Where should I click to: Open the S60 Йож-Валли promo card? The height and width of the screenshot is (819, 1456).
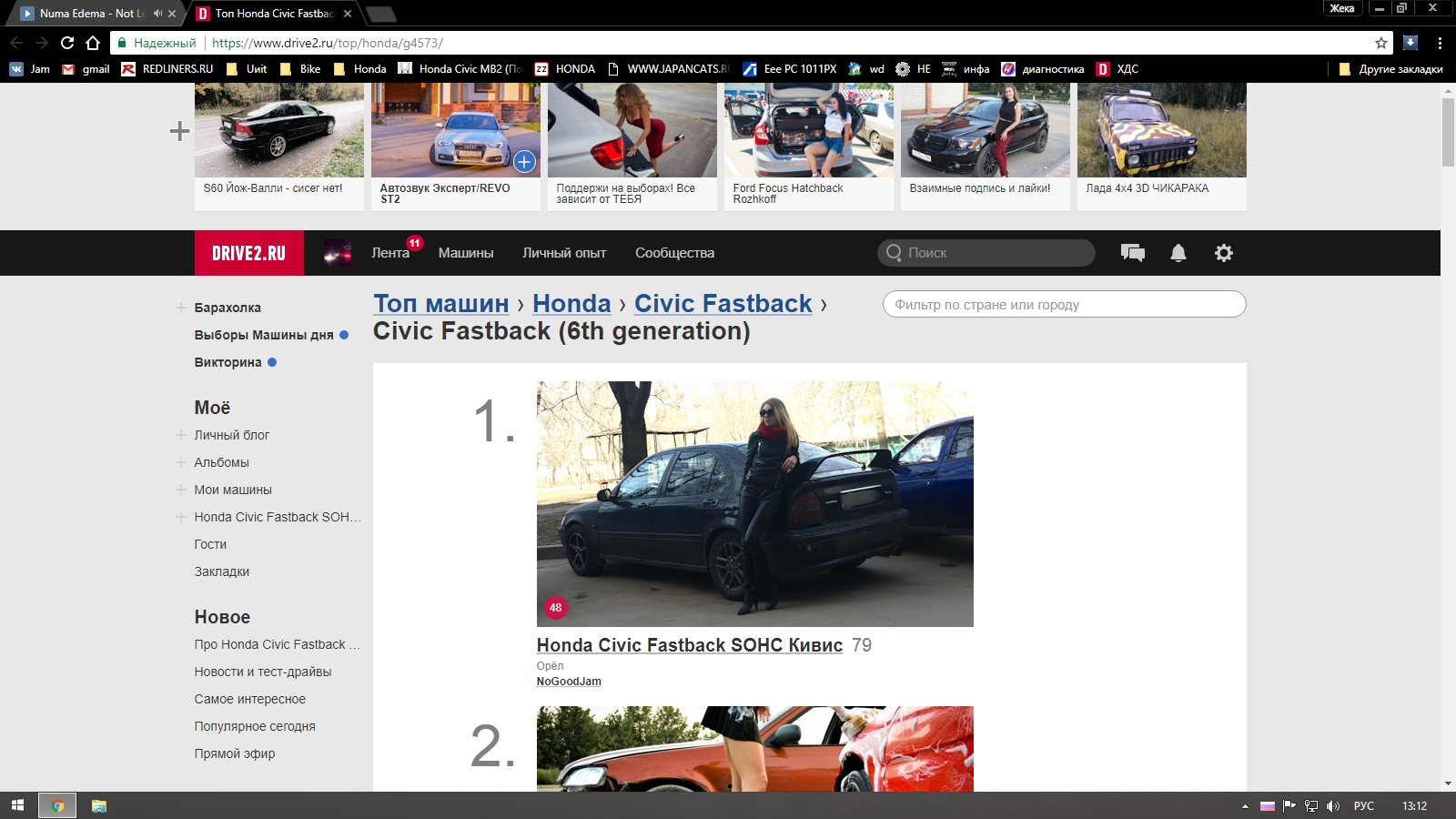coord(279,147)
